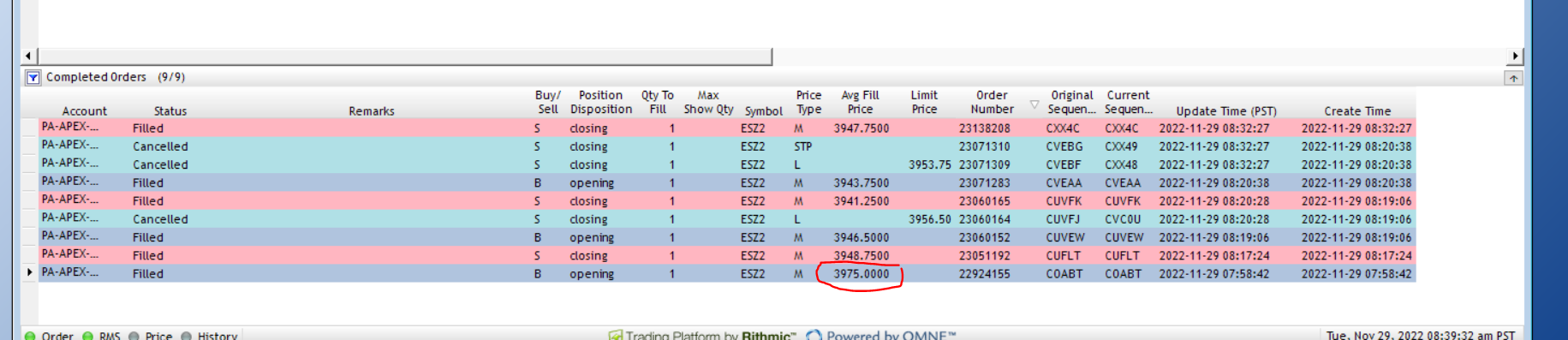Click the sort arrow beside the Order Number header

(x=1034, y=104)
